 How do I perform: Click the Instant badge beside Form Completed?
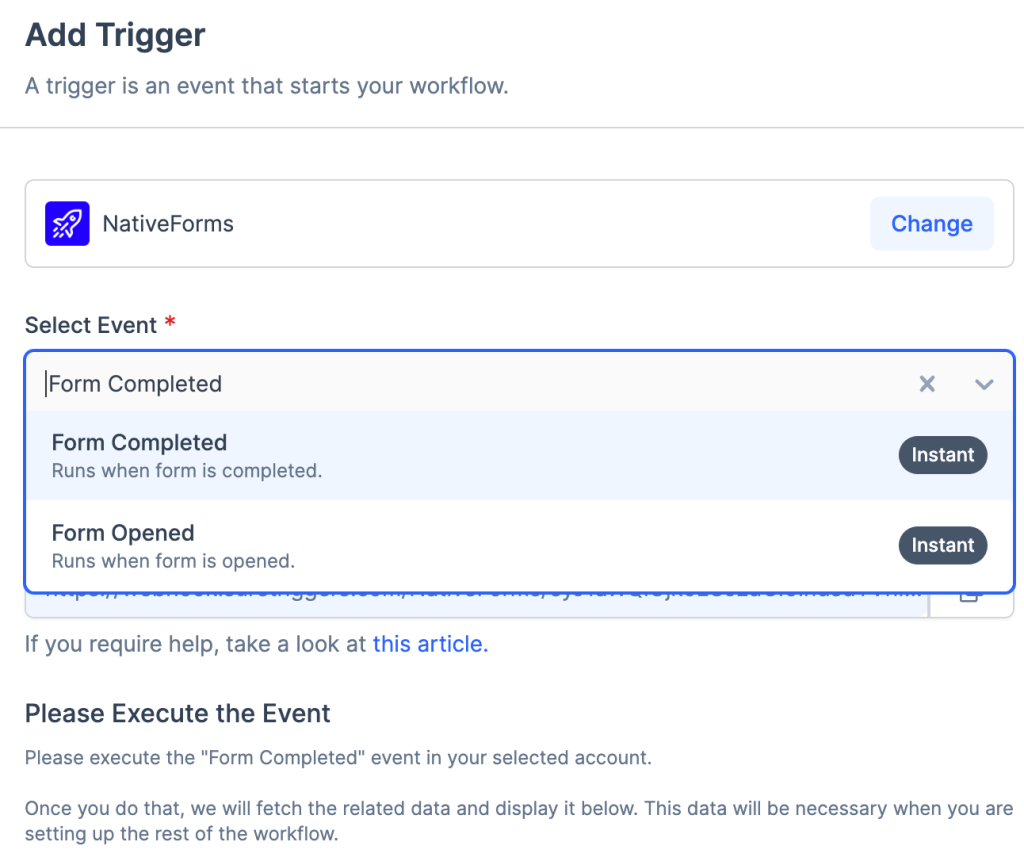point(942,455)
